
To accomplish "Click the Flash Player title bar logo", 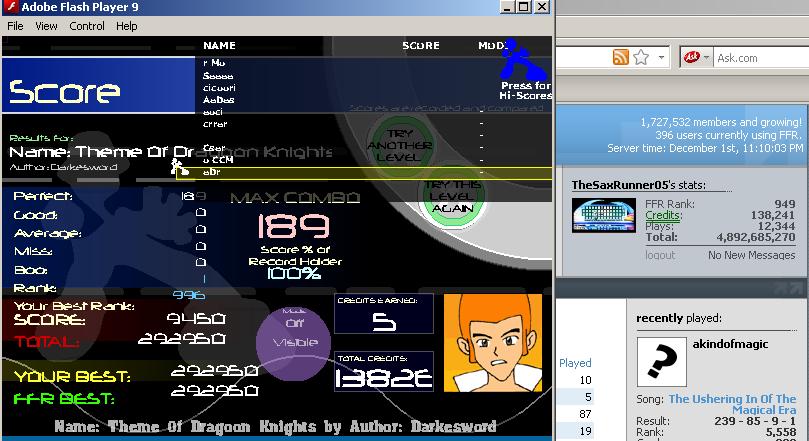I will click(10, 7).
